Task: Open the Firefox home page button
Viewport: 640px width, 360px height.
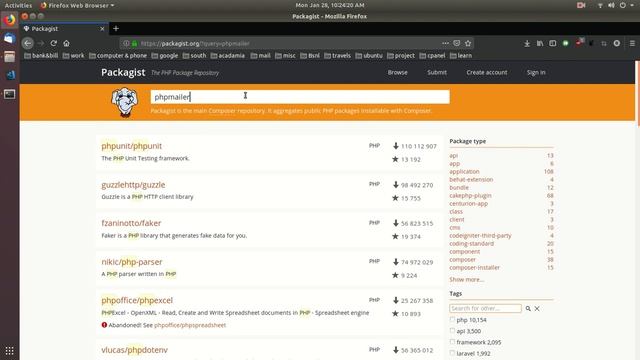Action: (67, 43)
